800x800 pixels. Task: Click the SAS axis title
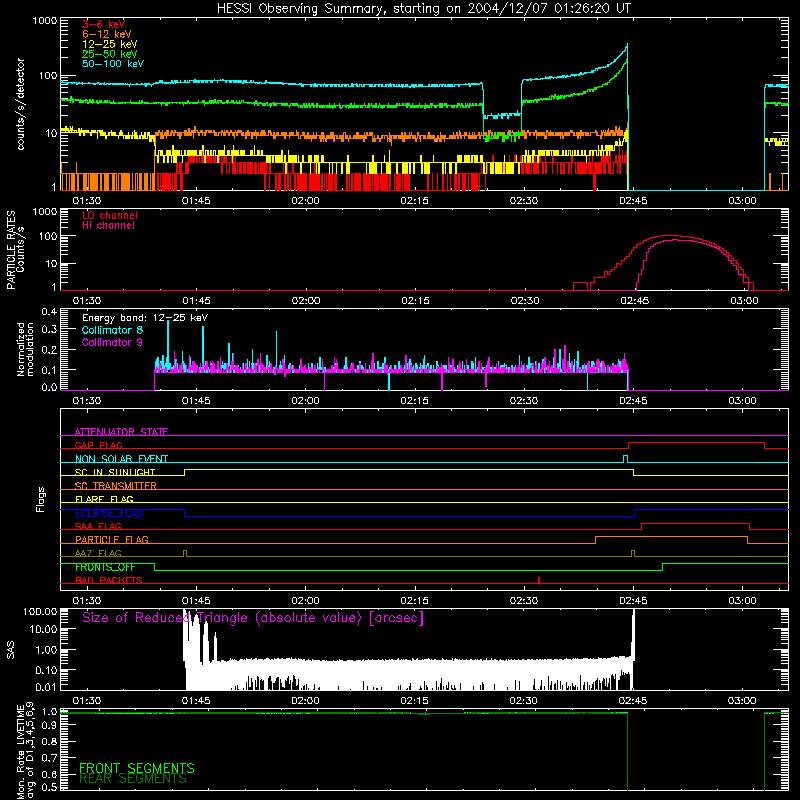tap(10, 650)
